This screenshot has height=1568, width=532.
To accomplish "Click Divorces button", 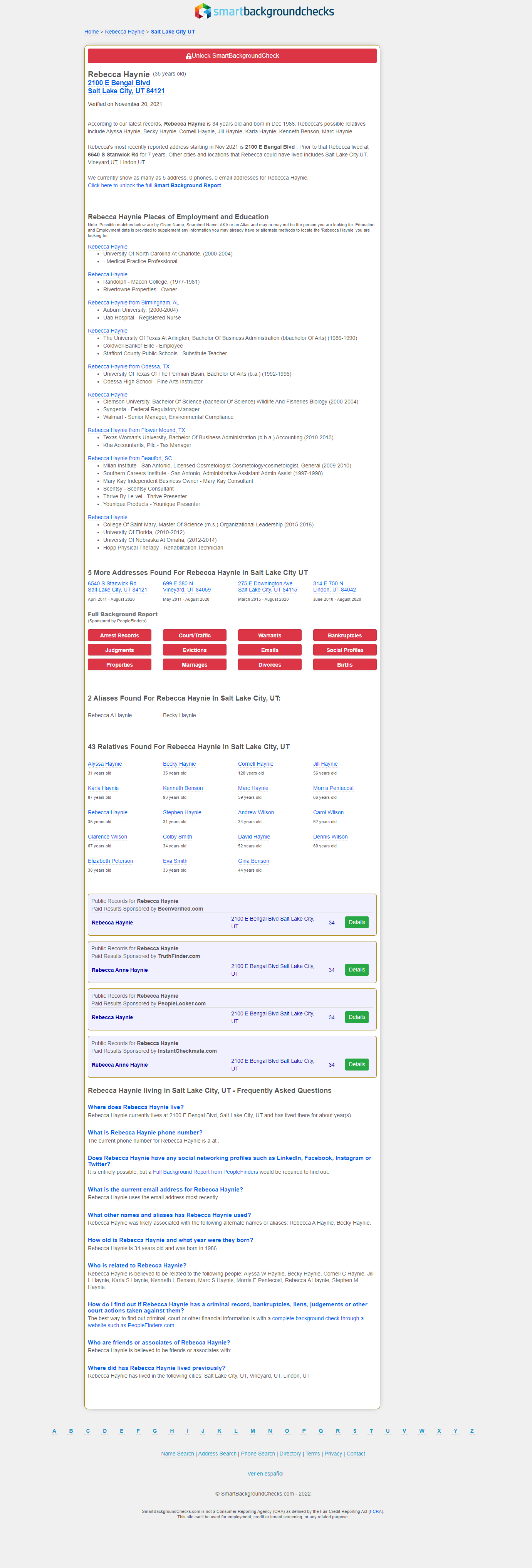I will (270, 665).
